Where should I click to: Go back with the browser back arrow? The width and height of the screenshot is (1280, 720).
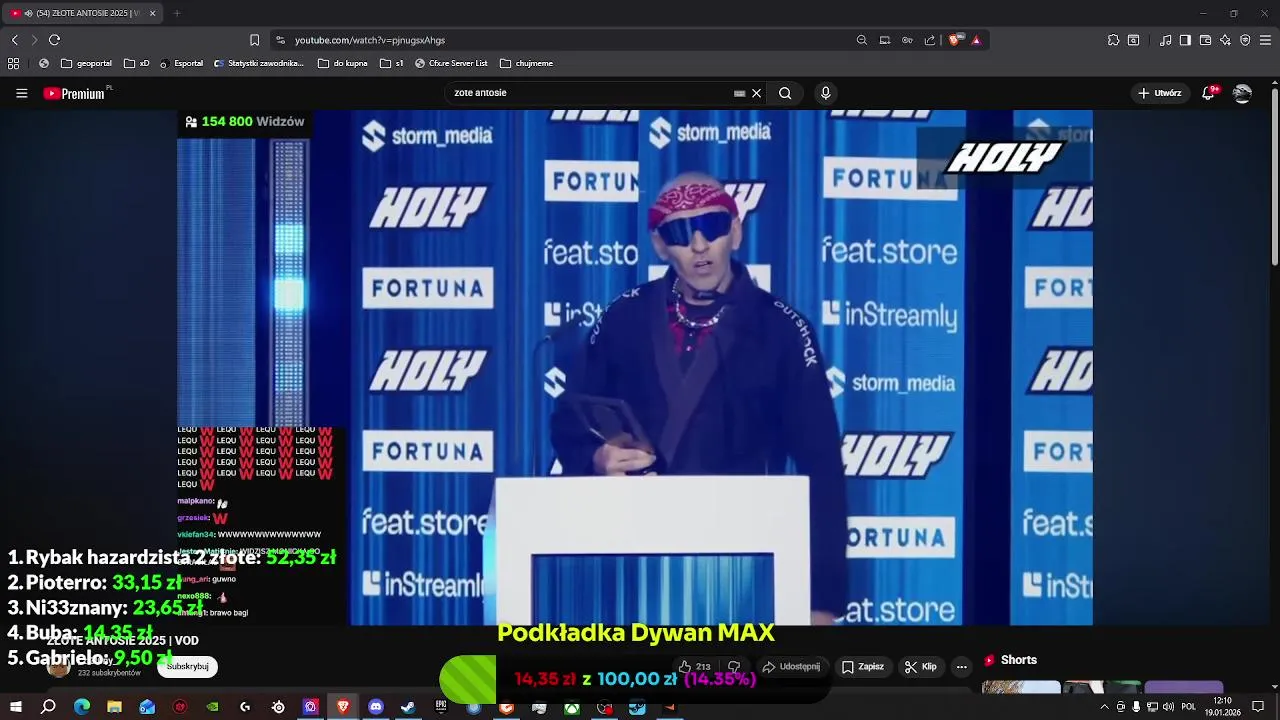tap(14, 40)
